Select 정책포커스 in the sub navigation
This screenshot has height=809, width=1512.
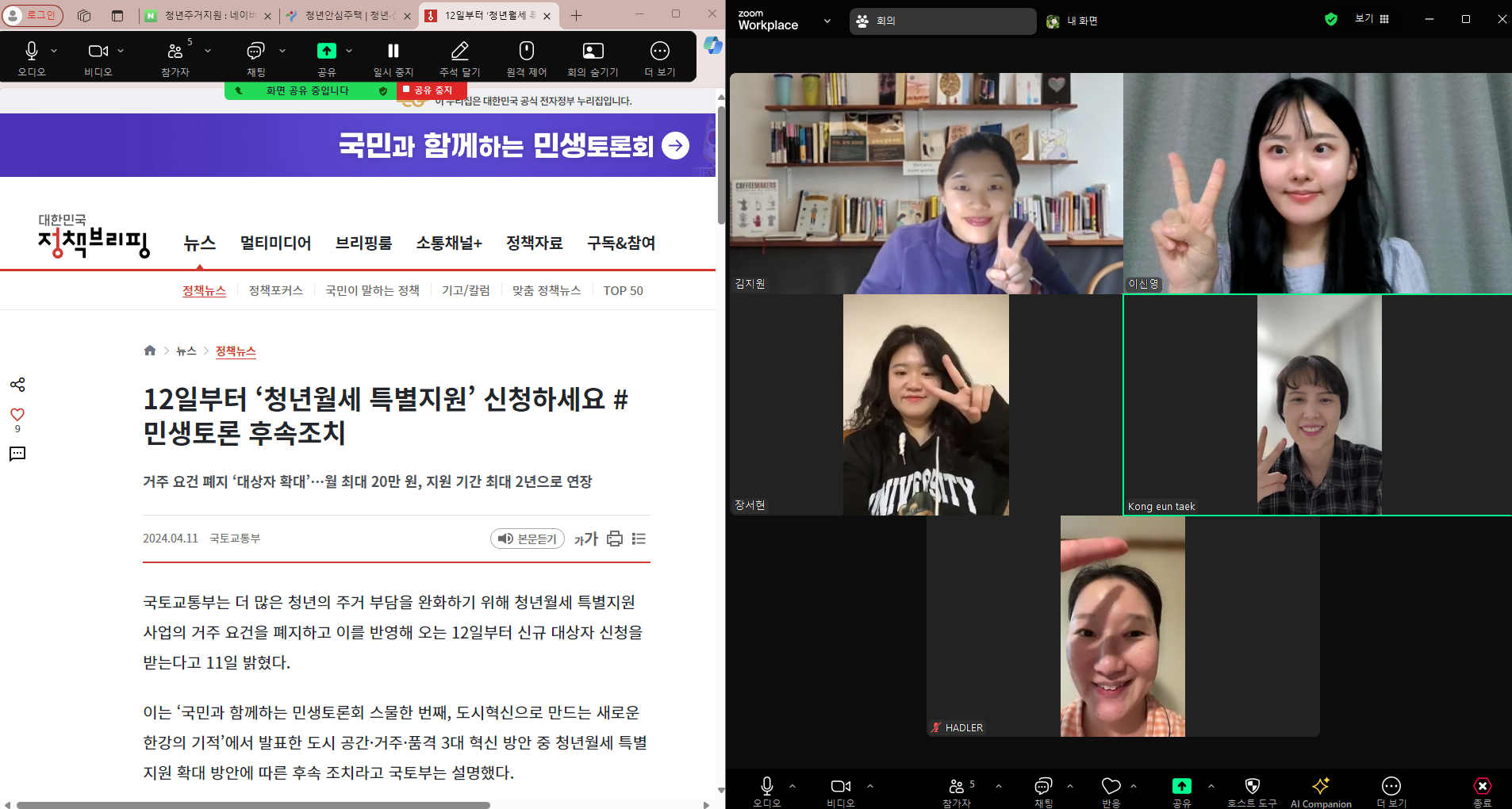274,290
